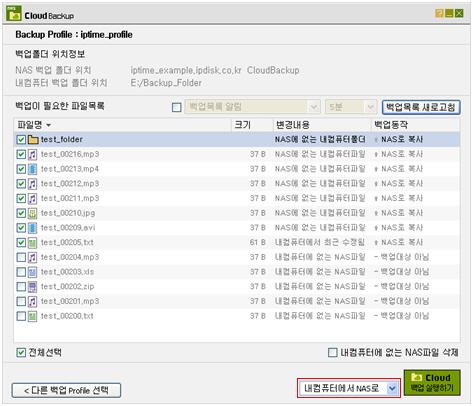Click the 백업목록 새로고침 button
The image size is (473, 406).
point(421,107)
